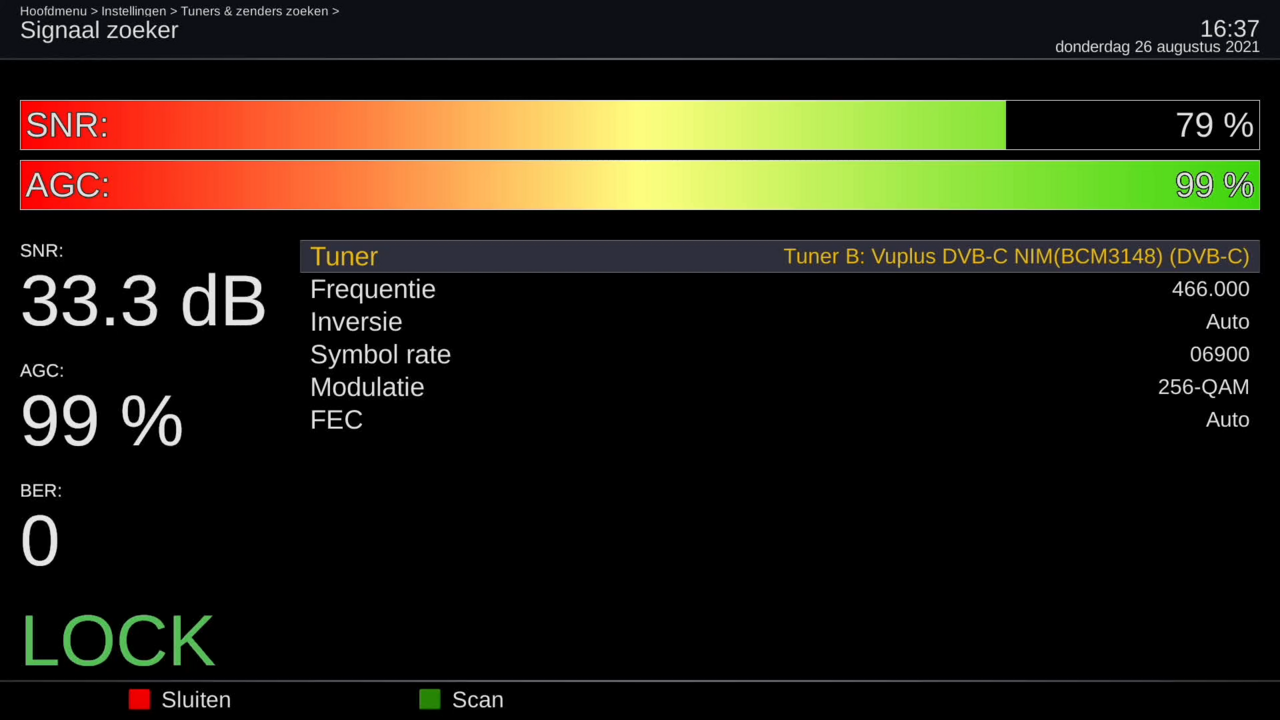Viewport: 1280px width, 720px height.
Task: Click the 16:37 clock display
Action: pos(1229,28)
